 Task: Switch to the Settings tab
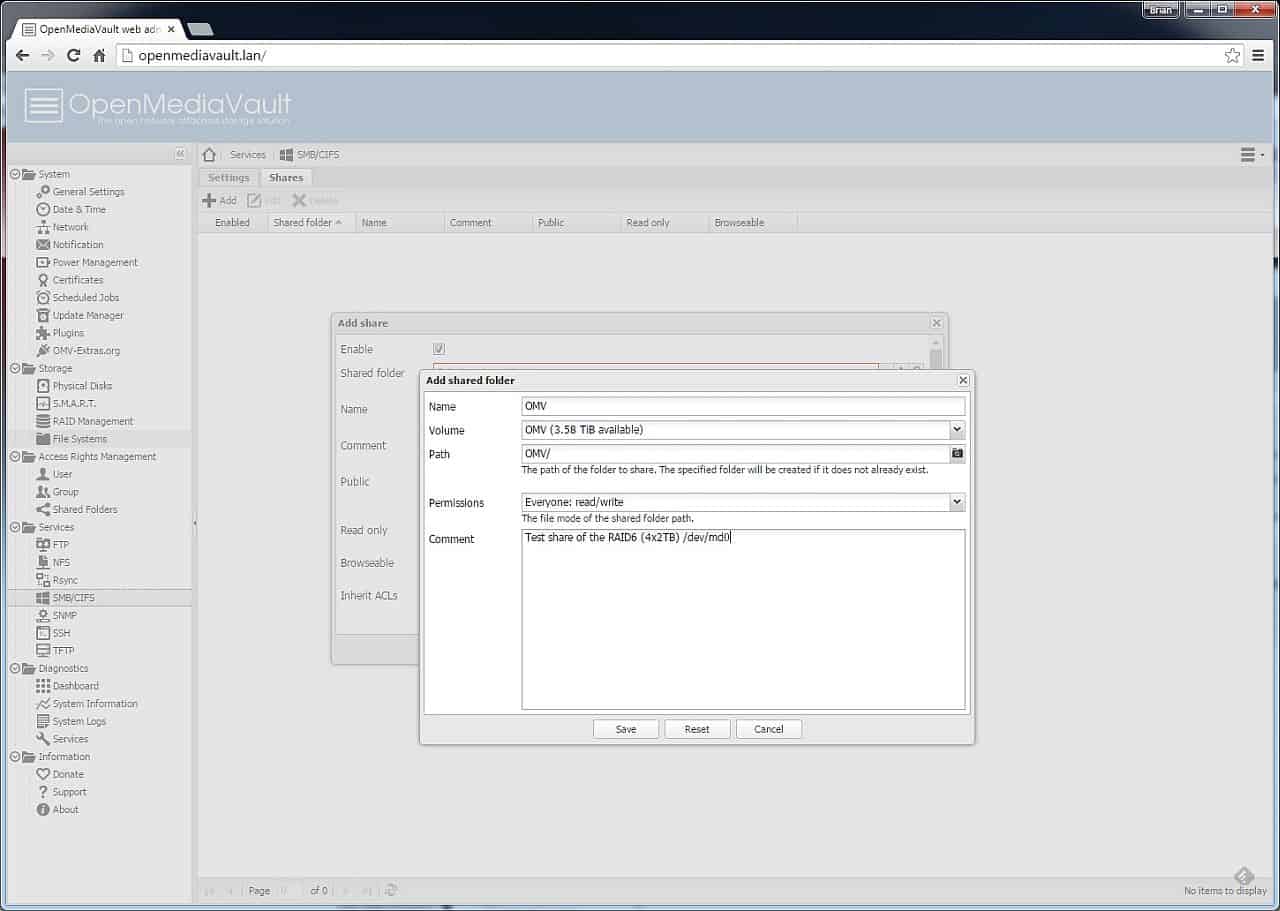[228, 178]
